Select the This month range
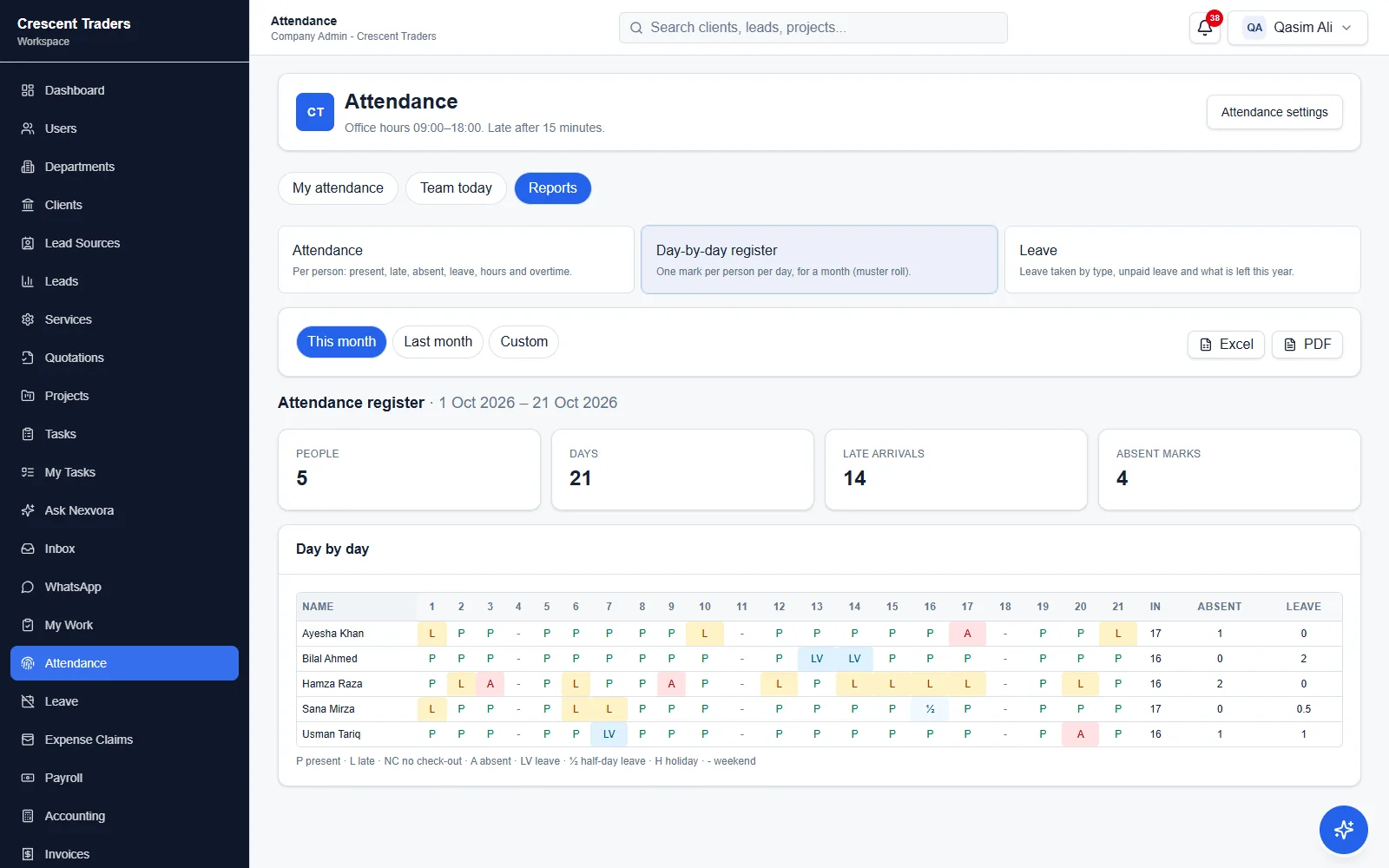Viewport: 1389px width, 868px height. pyautogui.click(x=341, y=342)
